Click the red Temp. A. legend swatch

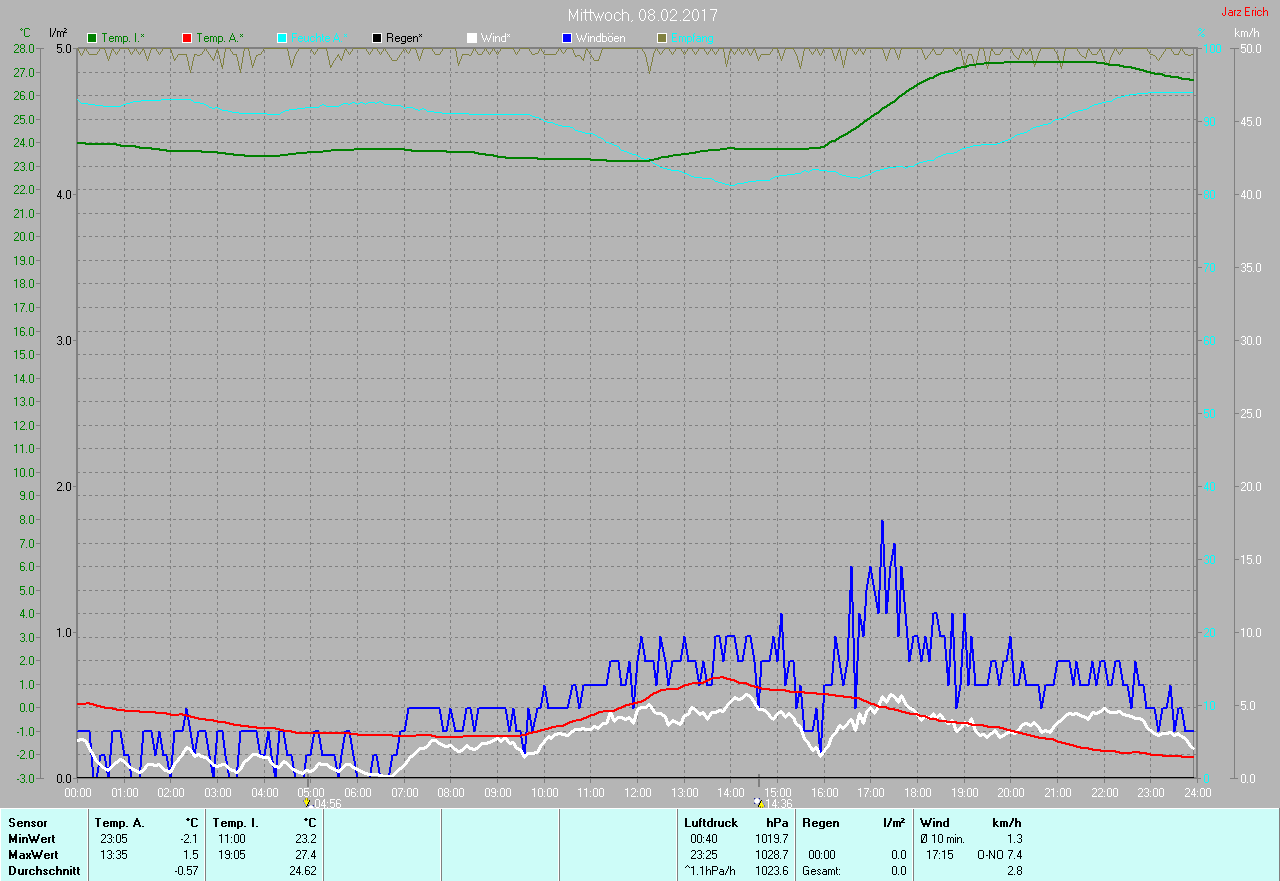coord(187,38)
